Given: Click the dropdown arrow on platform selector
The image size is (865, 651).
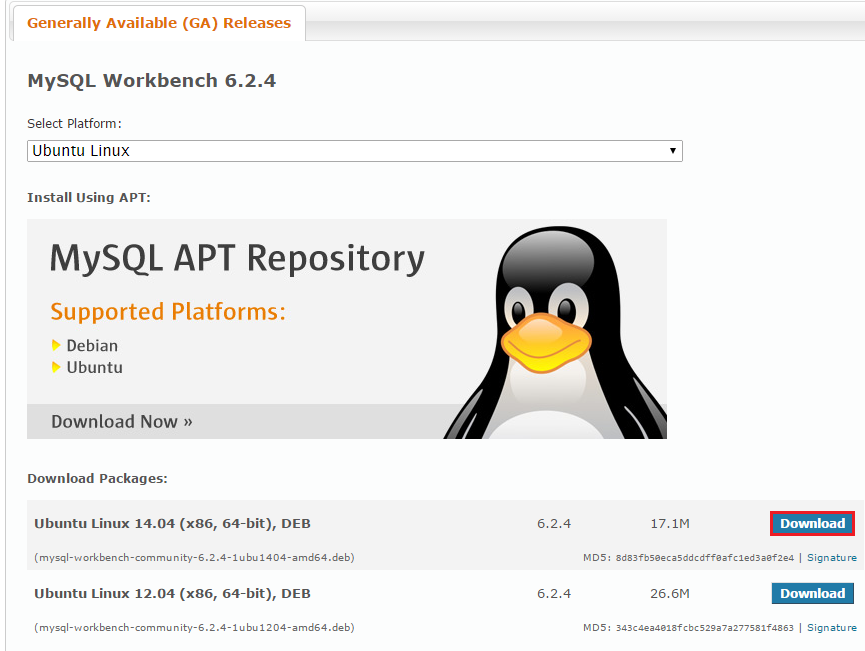Looking at the screenshot, I should pos(673,150).
